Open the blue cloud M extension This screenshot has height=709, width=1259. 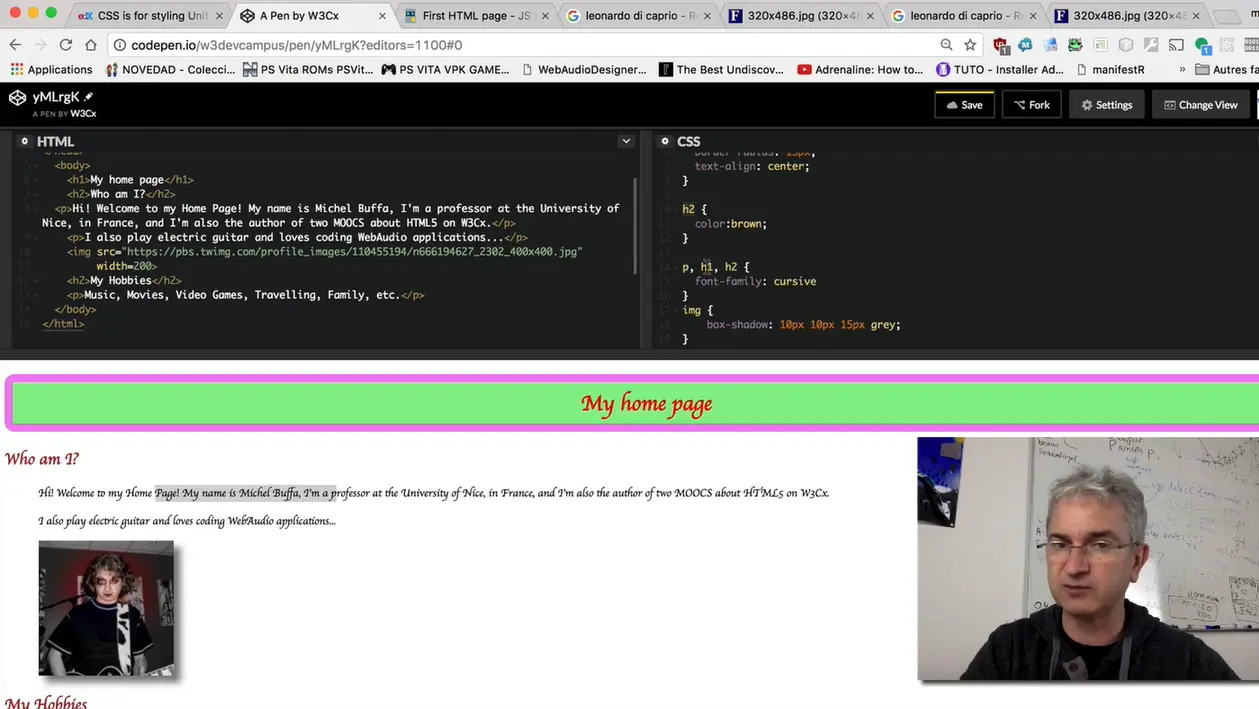point(1026,45)
